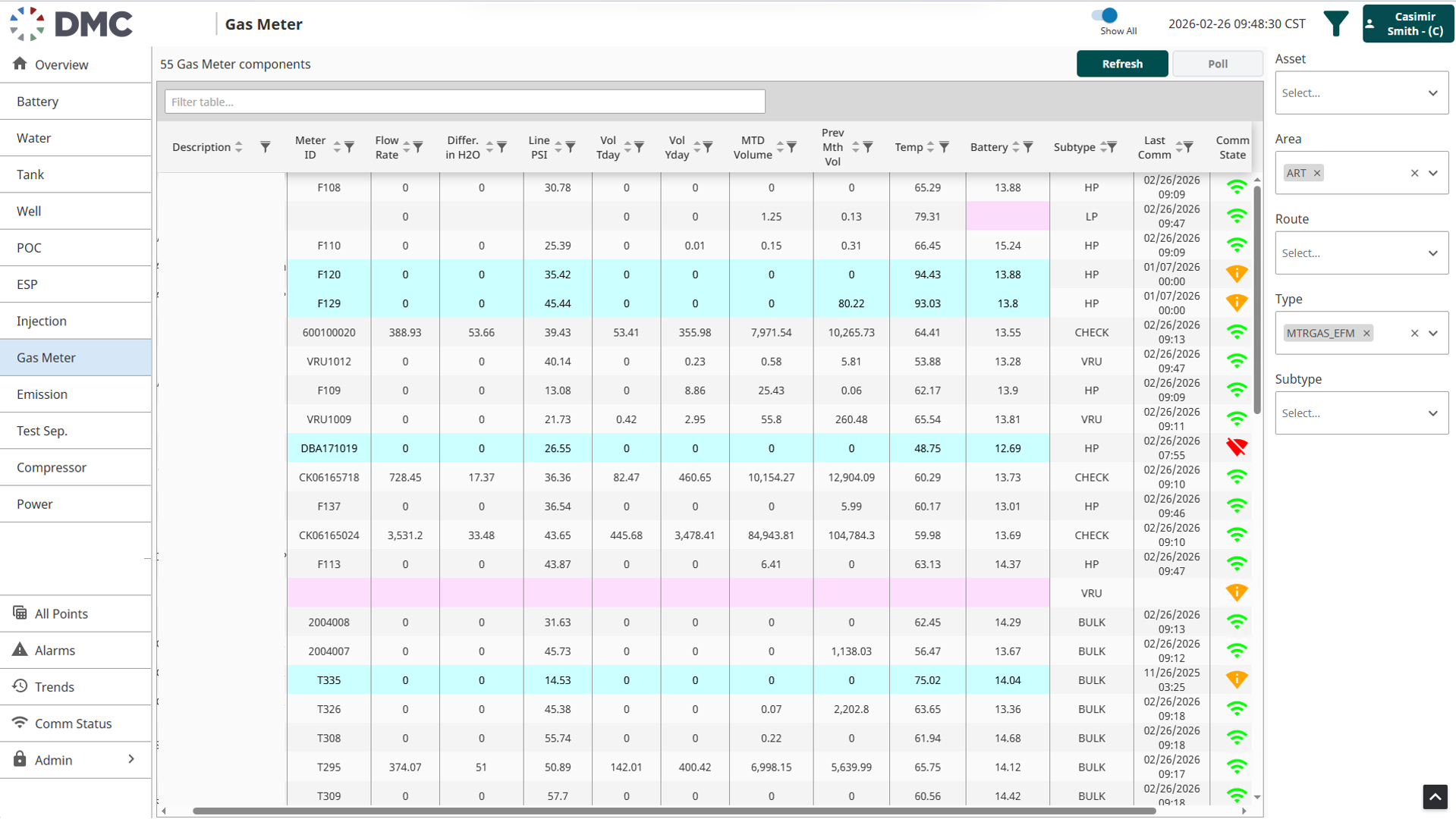Navigate to Tank page
The height and width of the screenshot is (819, 1456).
pos(76,174)
